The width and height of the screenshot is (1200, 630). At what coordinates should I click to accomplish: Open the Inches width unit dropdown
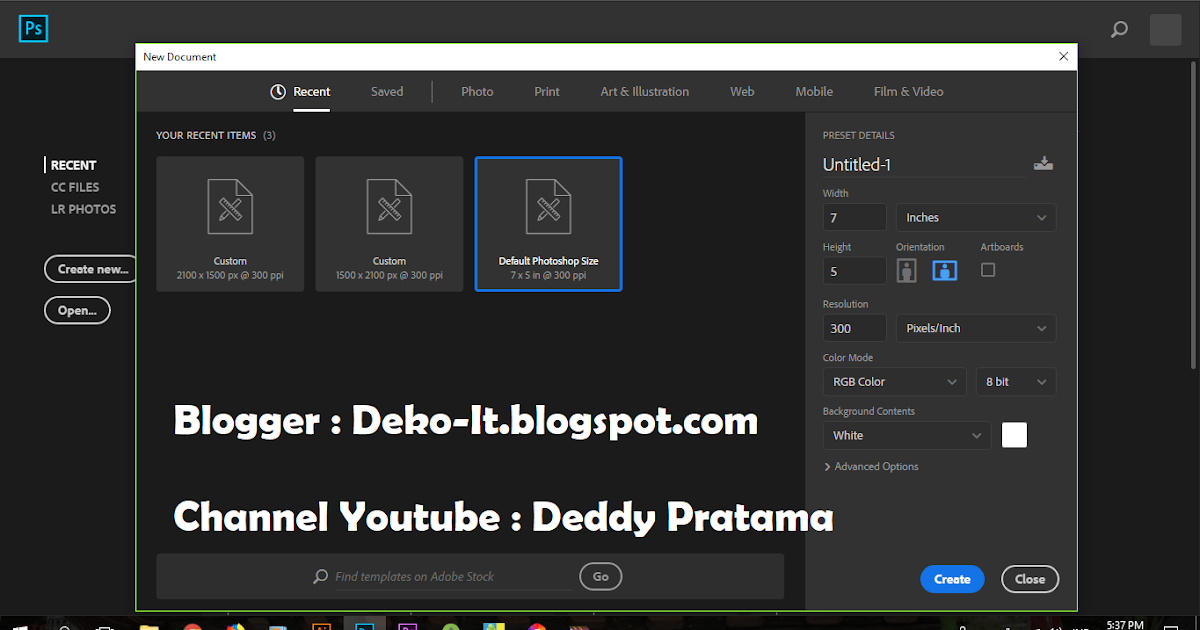976,217
